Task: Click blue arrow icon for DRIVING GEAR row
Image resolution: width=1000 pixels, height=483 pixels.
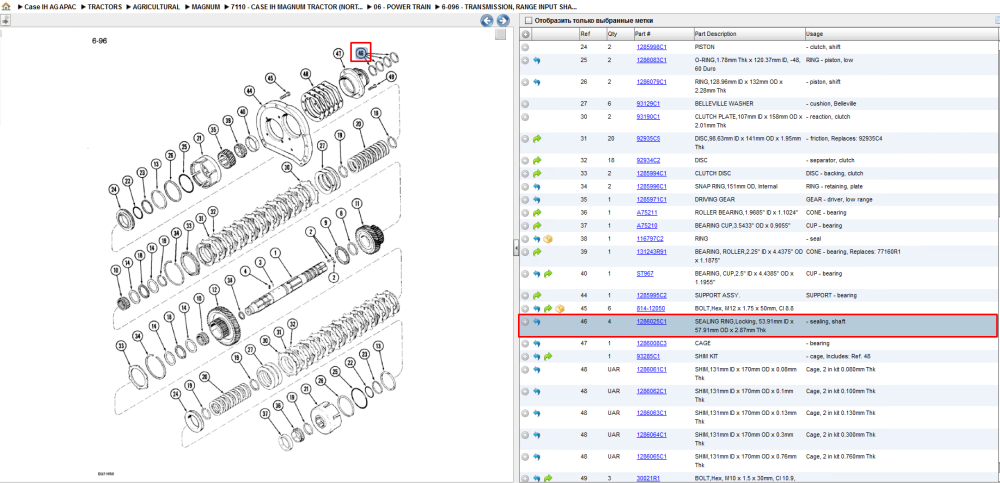Action: pyautogui.click(x=536, y=200)
